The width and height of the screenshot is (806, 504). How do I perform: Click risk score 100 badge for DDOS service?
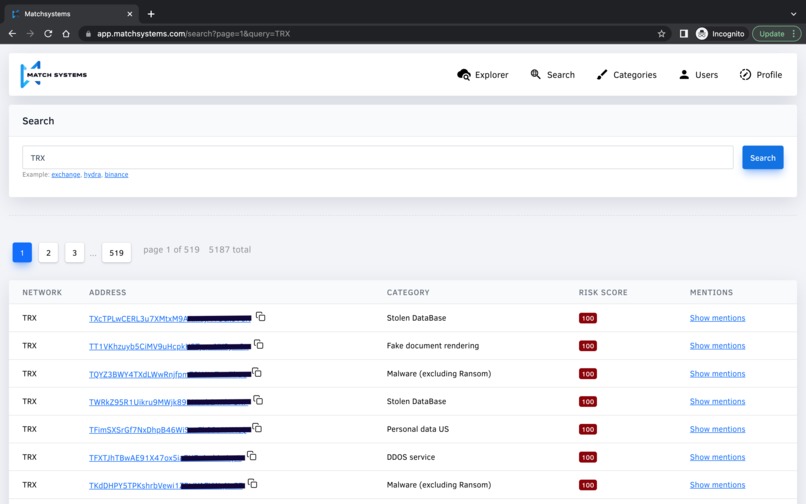click(588, 457)
